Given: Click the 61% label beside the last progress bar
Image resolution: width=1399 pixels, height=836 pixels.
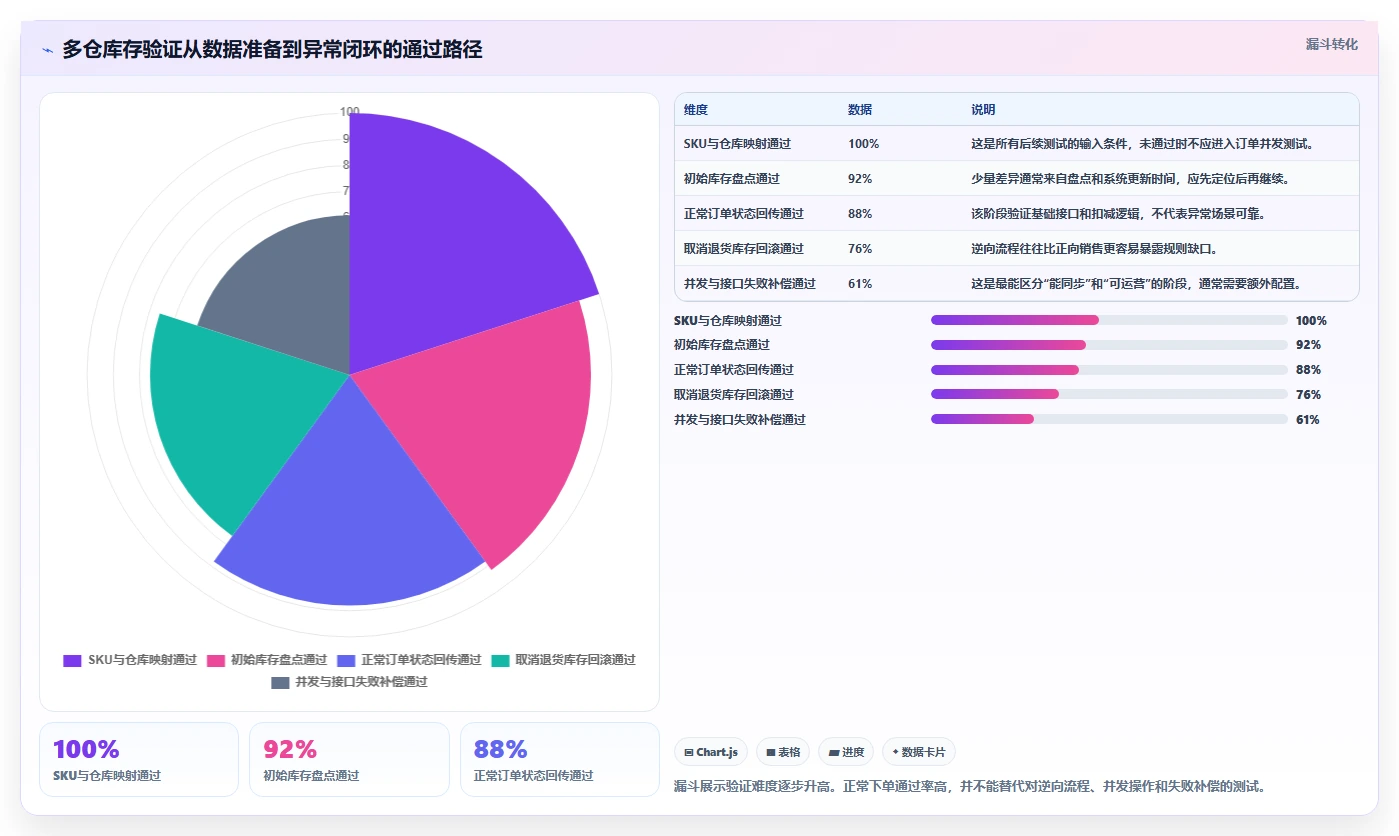Looking at the screenshot, I should click(1308, 420).
